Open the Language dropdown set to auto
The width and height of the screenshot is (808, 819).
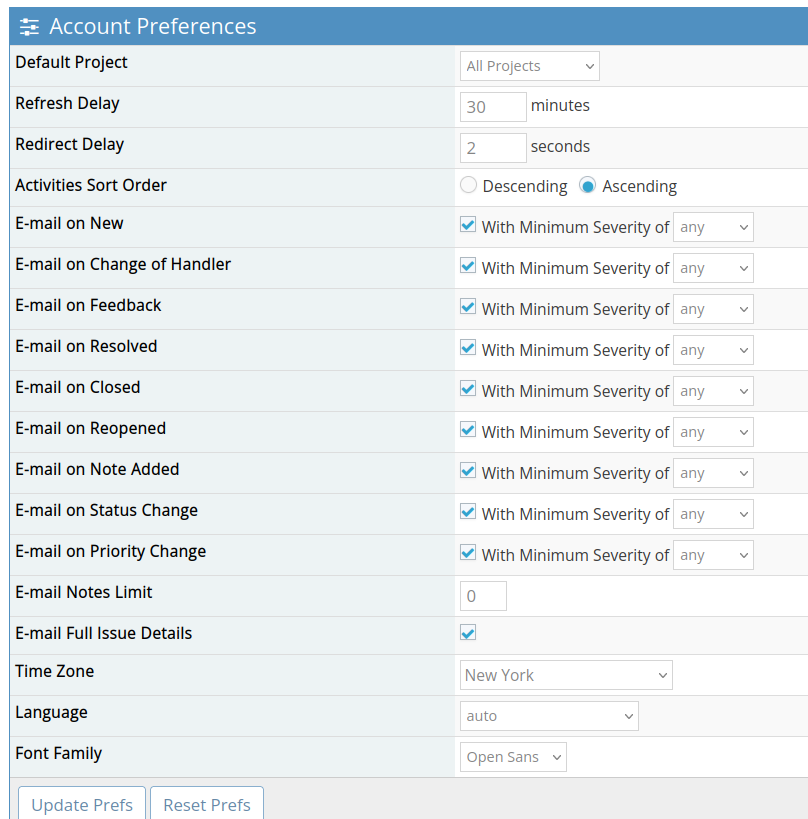click(548, 716)
